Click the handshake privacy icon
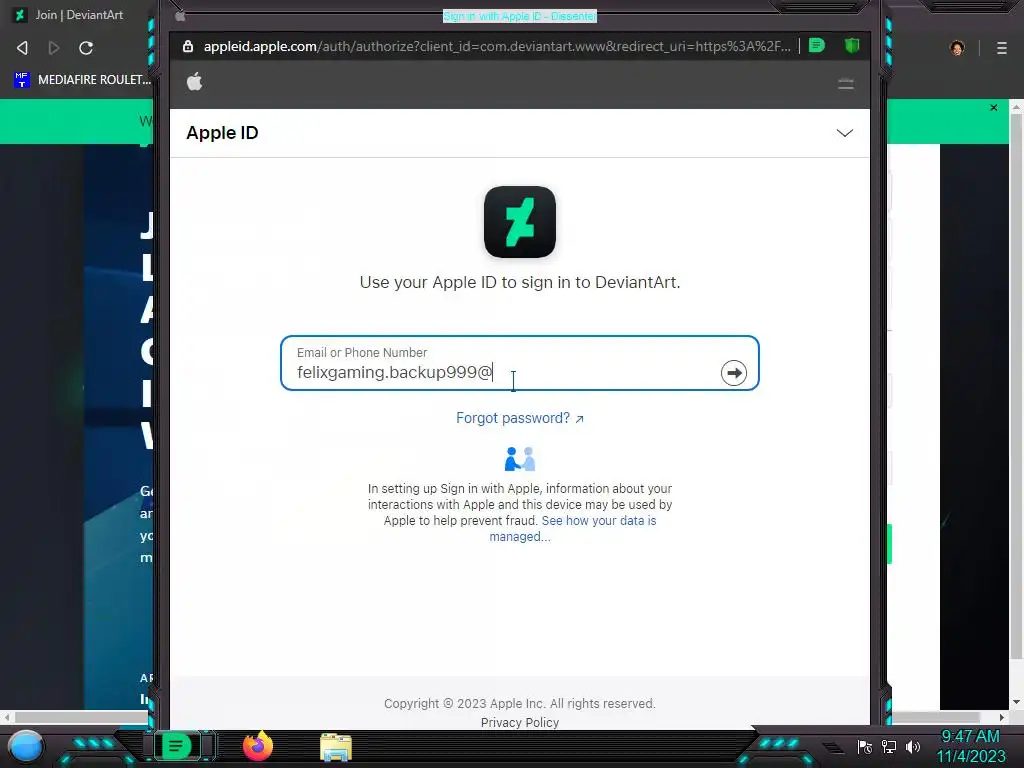This screenshot has height=768, width=1024. pyautogui.click(x=520, y=459)
